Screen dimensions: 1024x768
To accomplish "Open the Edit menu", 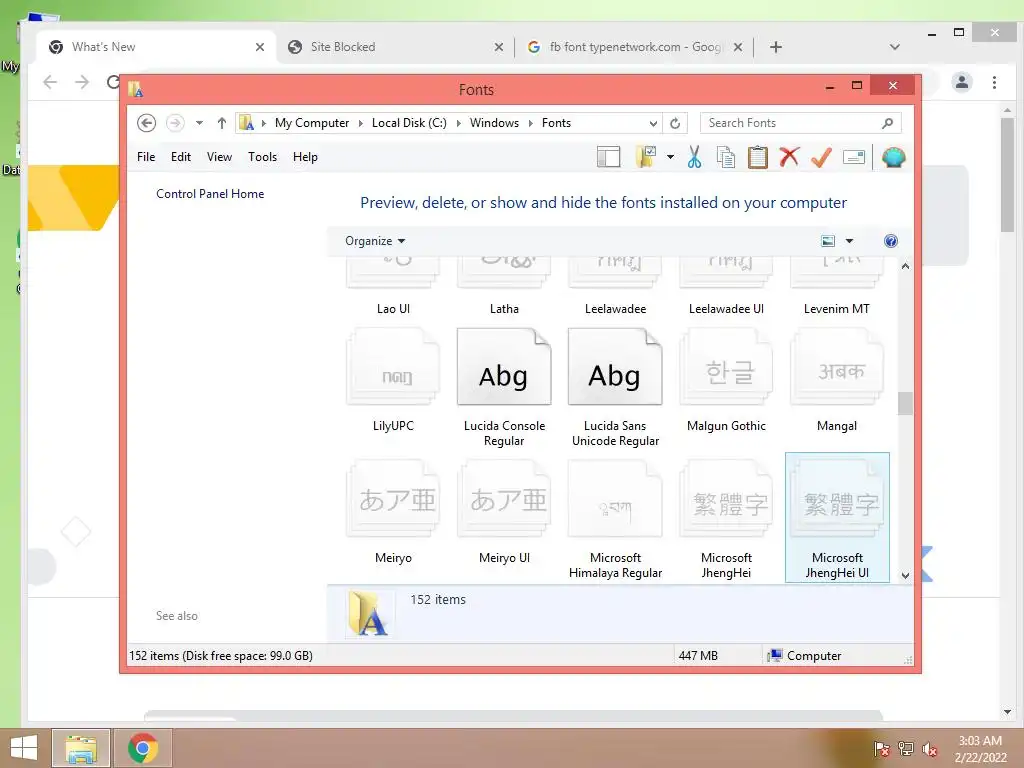I will click(181, 157).
